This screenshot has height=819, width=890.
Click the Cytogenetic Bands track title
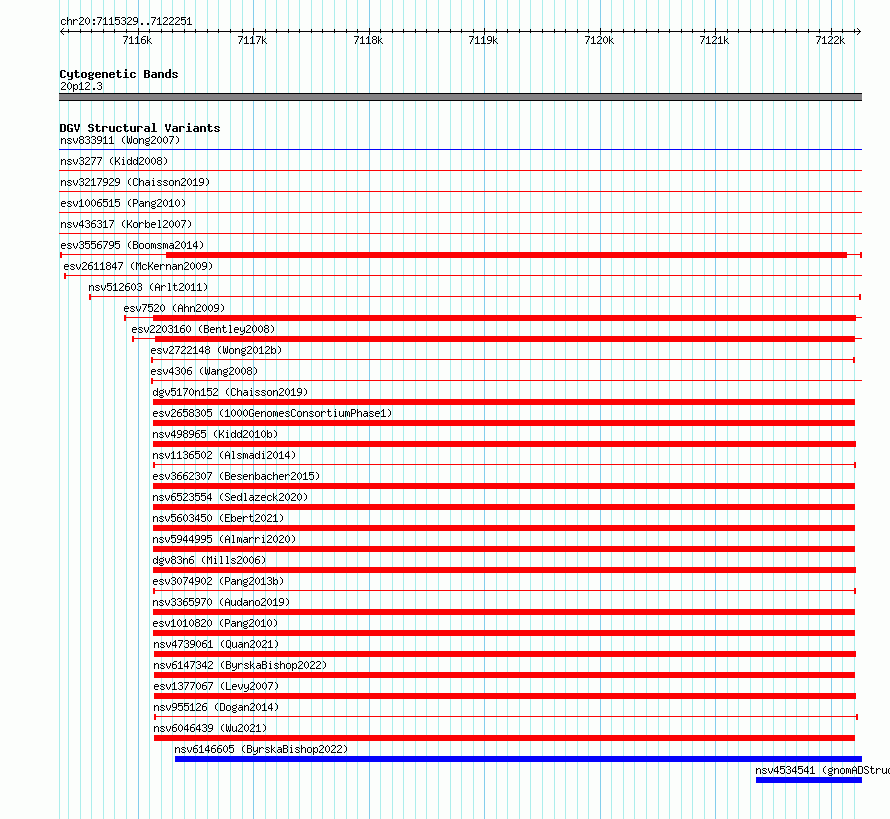119,74
